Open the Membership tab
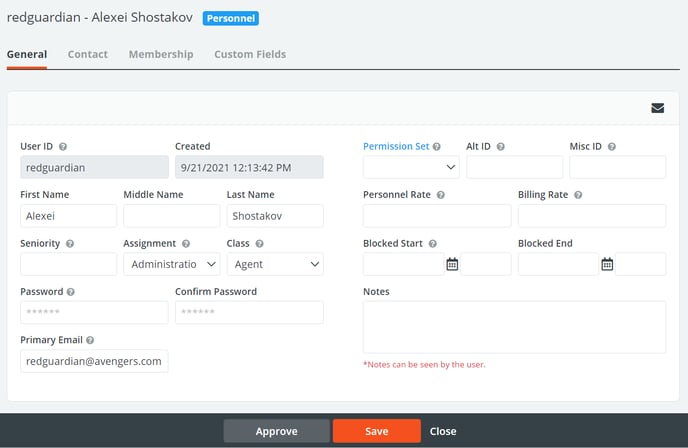 (x=161, y=54)
